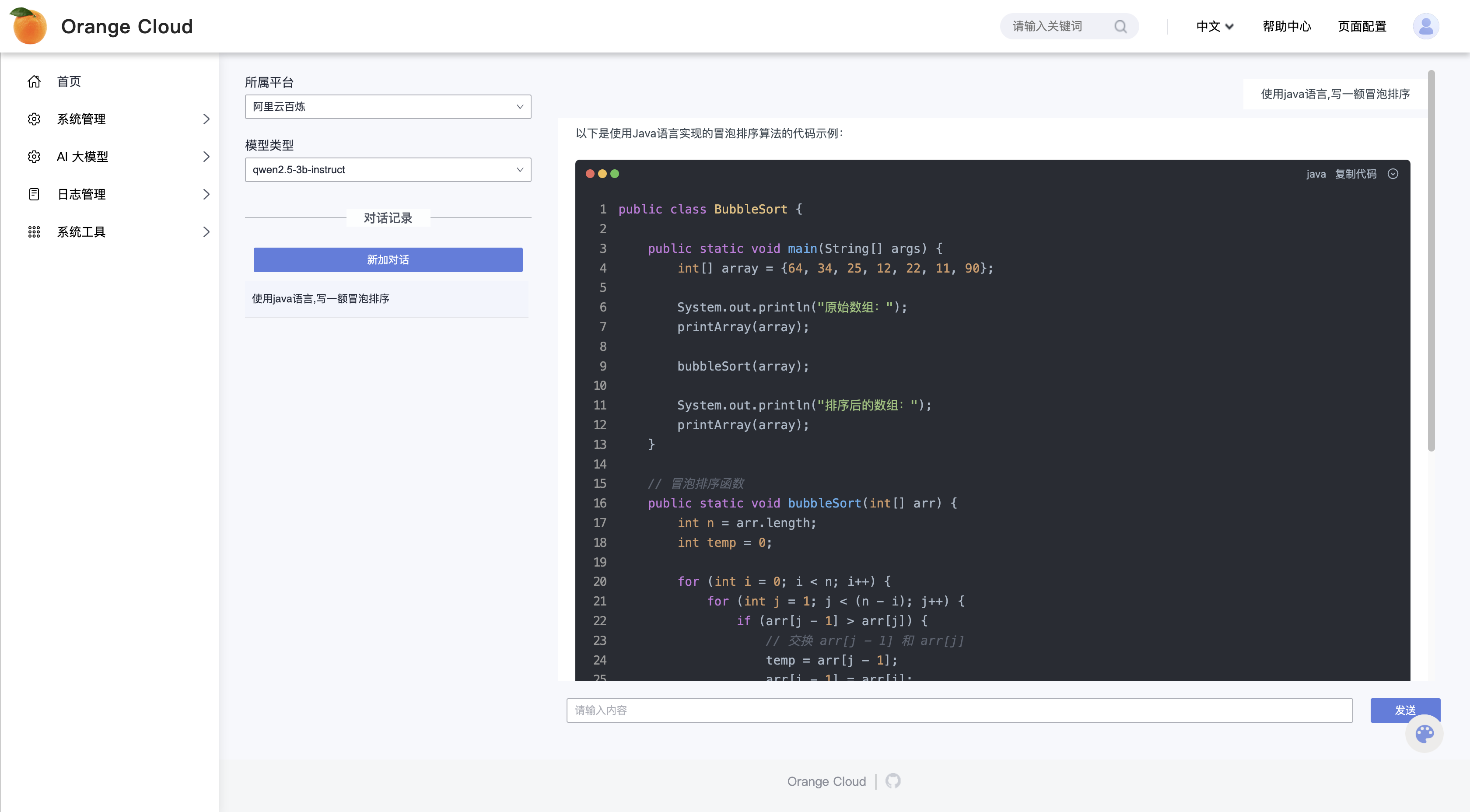Click 复制代码 to copy the code

tap(1356, 174)
